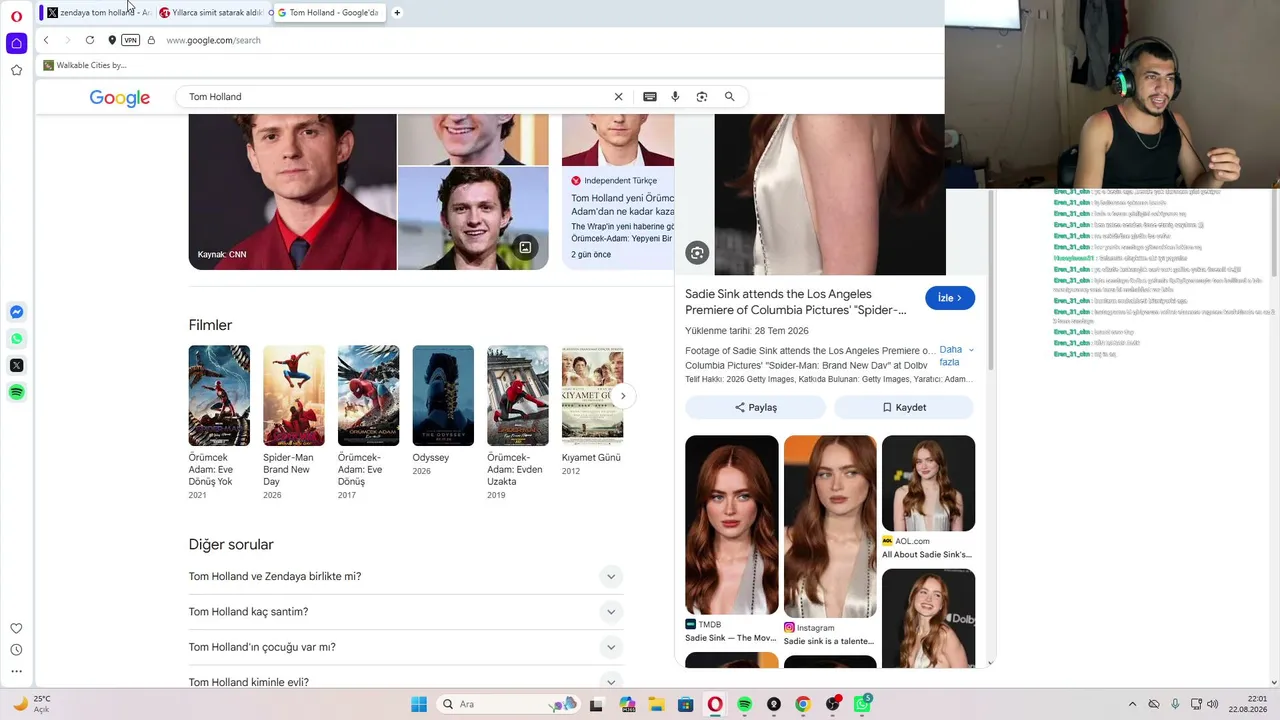Open the on-screen keyboard input tool
1280x720 pixels.
(x=650, y=97)
